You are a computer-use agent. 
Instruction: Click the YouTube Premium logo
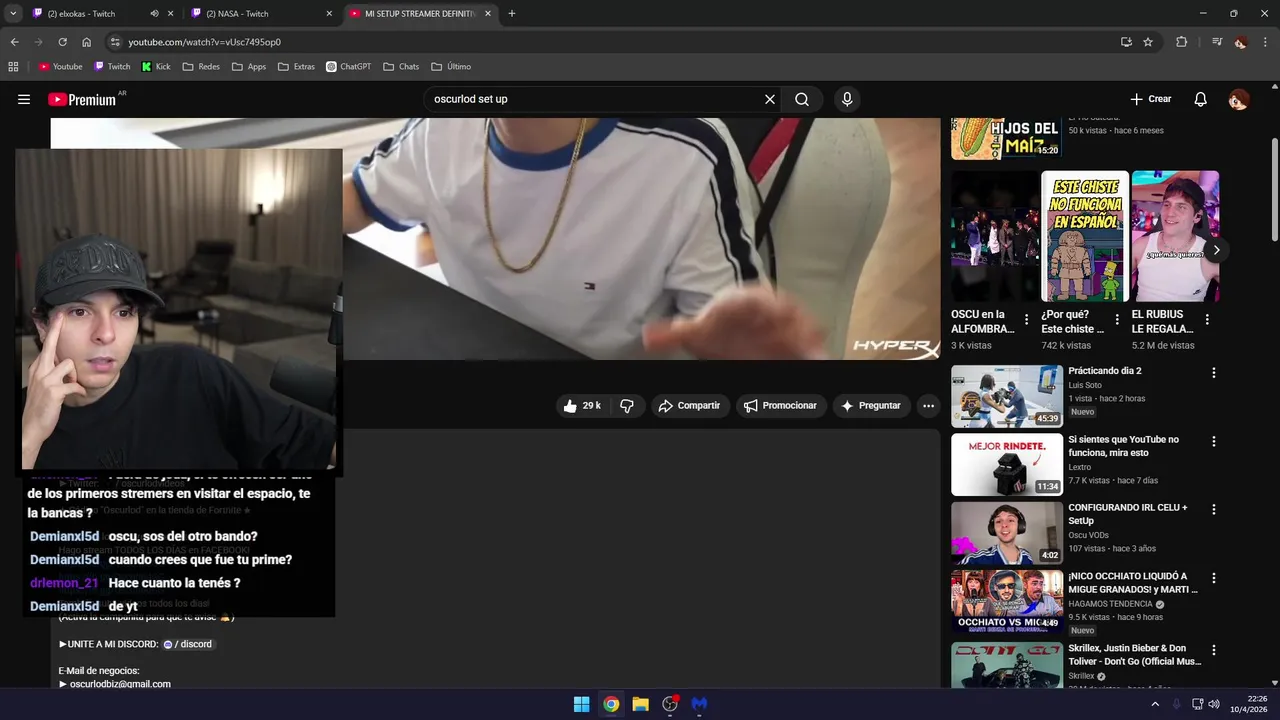coord(82,99)
